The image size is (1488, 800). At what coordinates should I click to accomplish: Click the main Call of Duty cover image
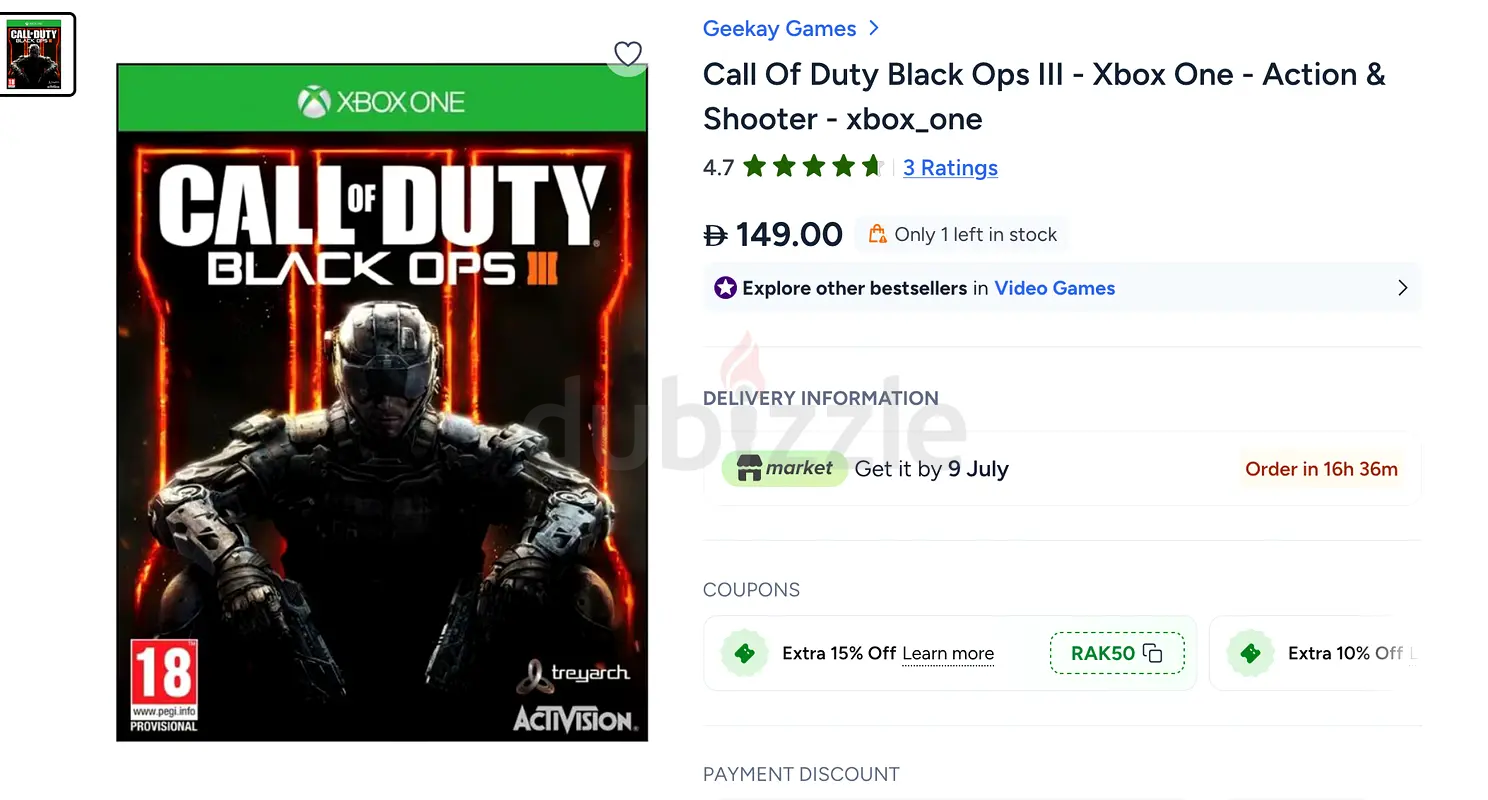pyautogui.click(x=382, y=402)
